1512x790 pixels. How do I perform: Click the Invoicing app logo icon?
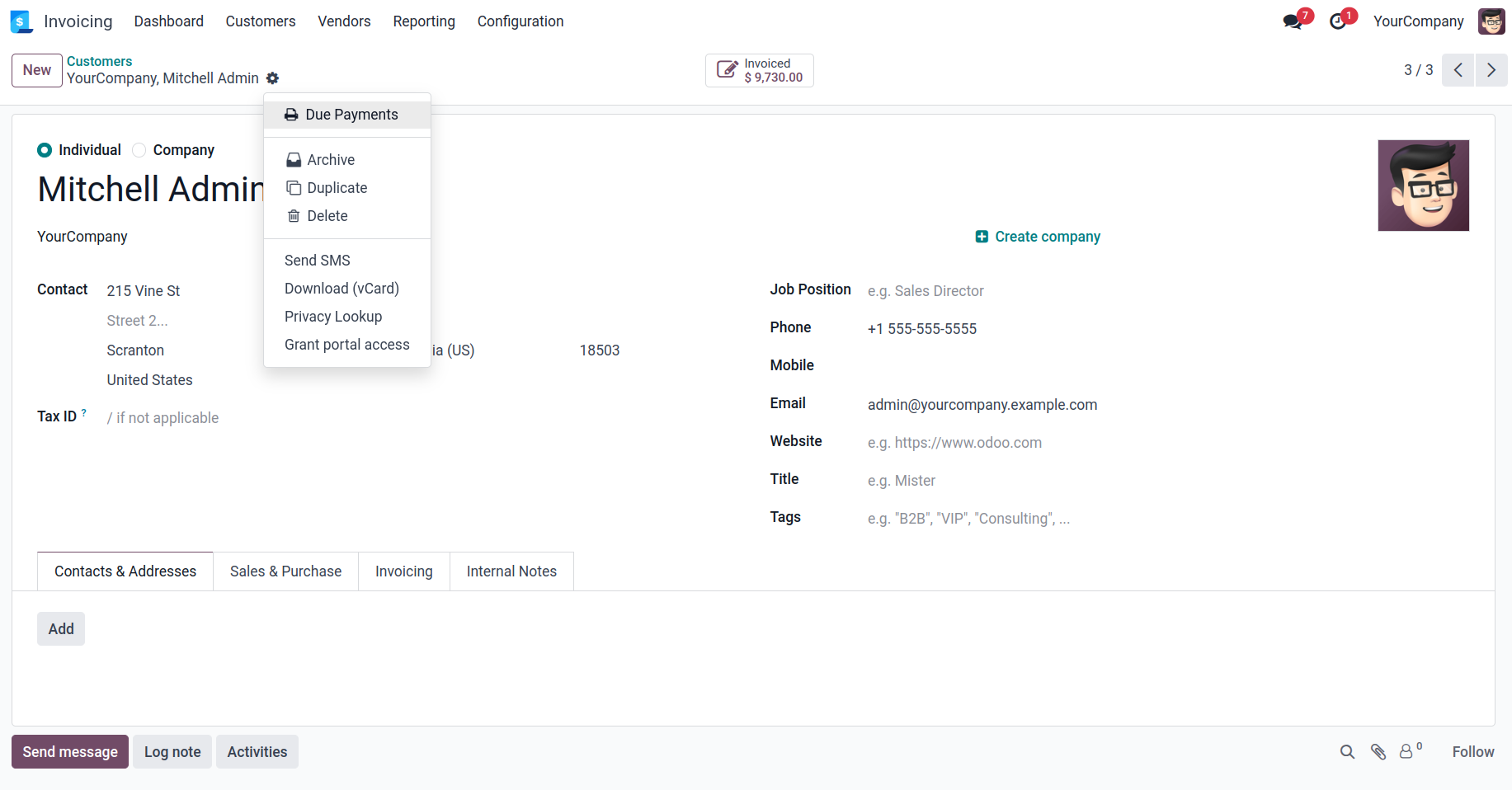pyautogui.click(x=21, y=21)
